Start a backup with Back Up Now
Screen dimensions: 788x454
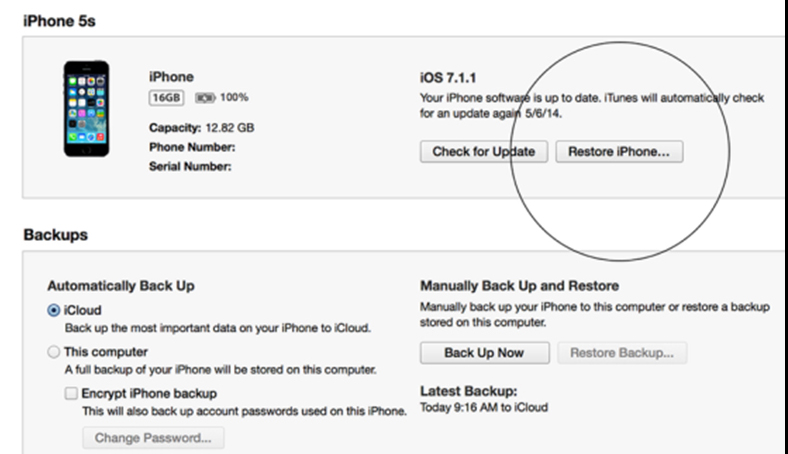click(x=484, y=353)
